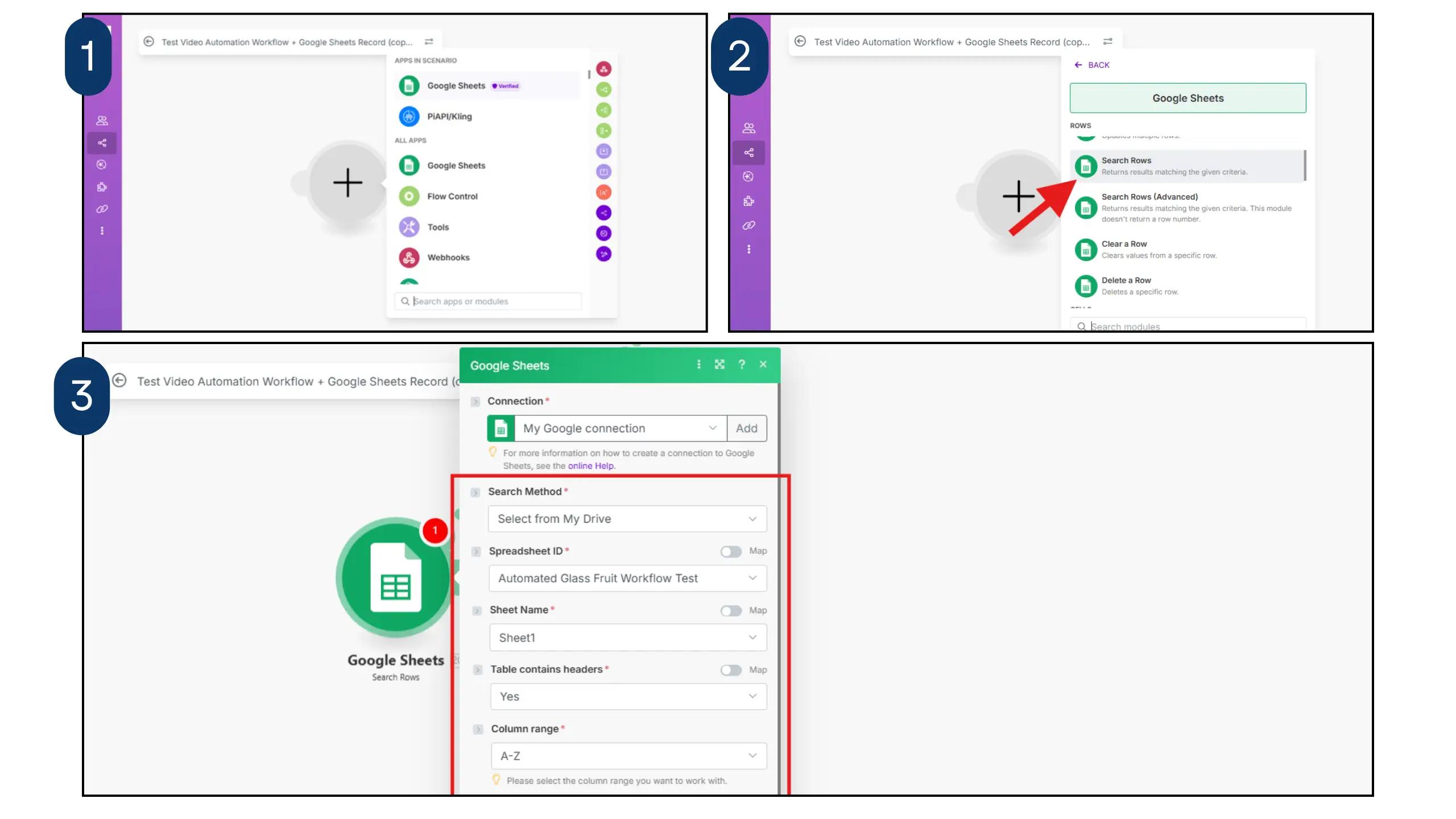Choose the Search Rows (Advanced) module
The height and width of the screenshot is (819, 1456).
click(x=1186, y=208)
